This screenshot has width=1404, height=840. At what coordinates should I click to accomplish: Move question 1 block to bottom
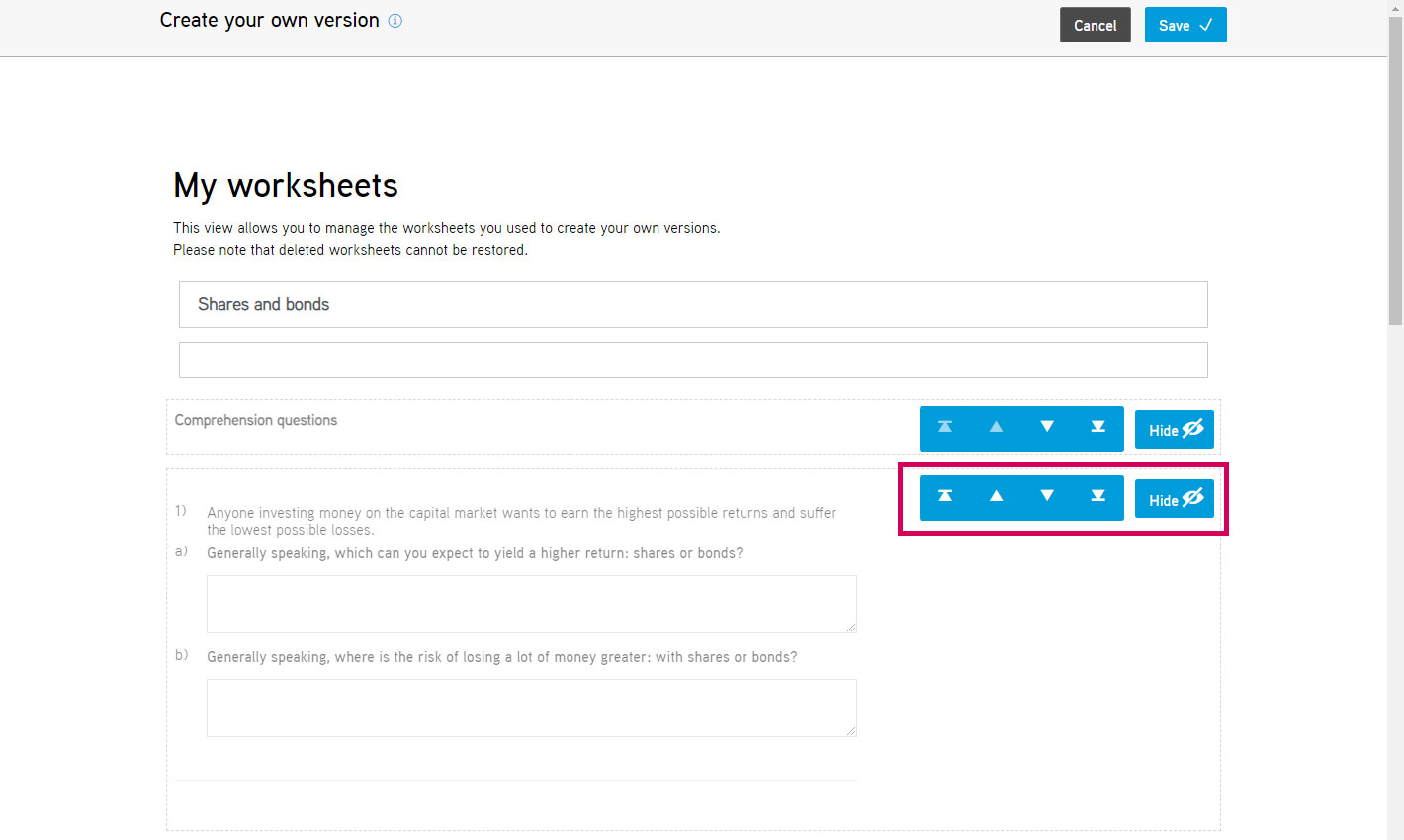tap(1097, 496)
